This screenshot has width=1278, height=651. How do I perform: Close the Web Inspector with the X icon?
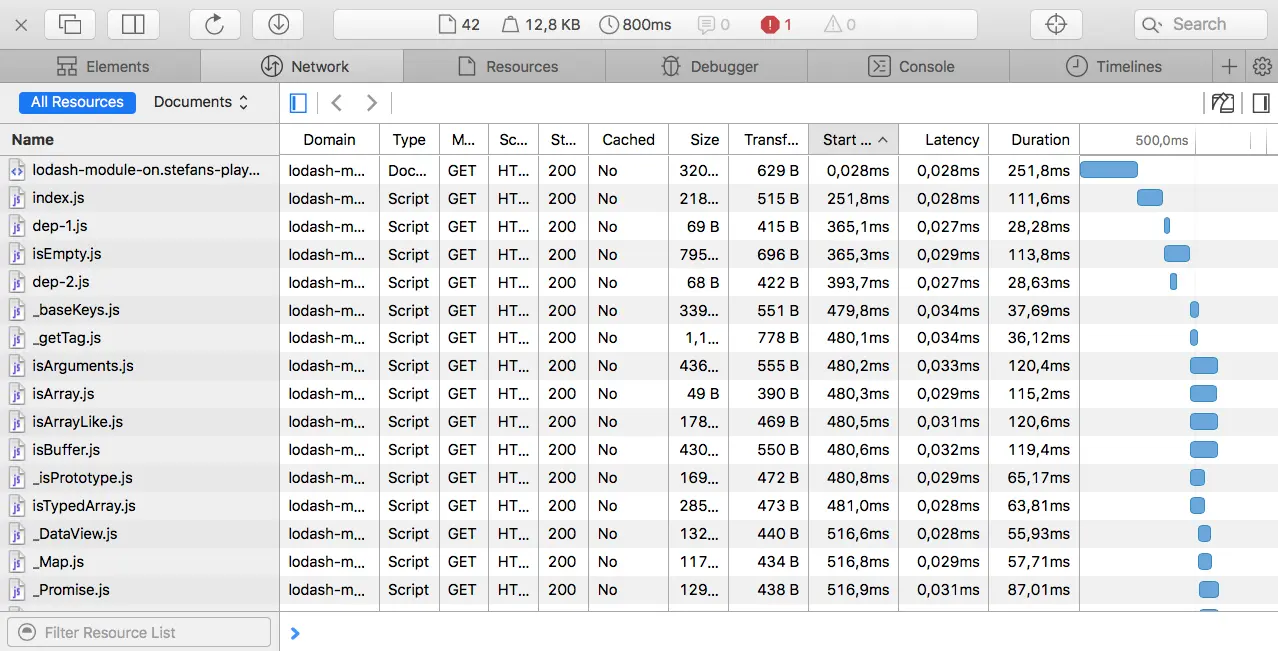point(21,24)
